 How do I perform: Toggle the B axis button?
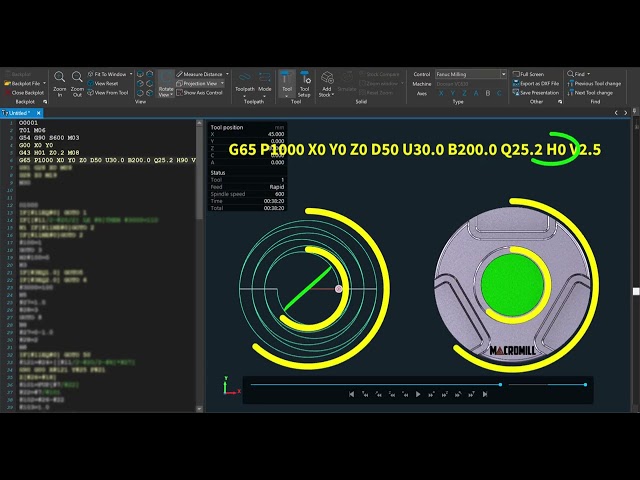point(488,93)
